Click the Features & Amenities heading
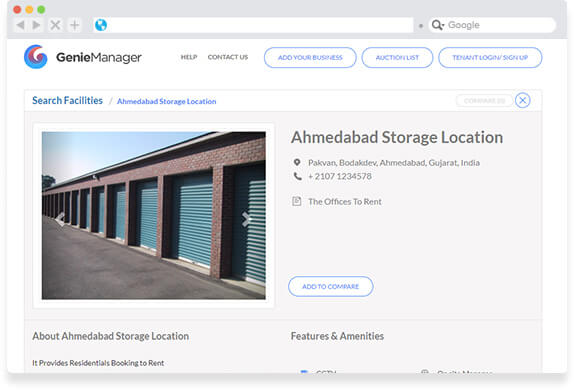Viewport: 574px width, 390px height. (x=337, y=336)
